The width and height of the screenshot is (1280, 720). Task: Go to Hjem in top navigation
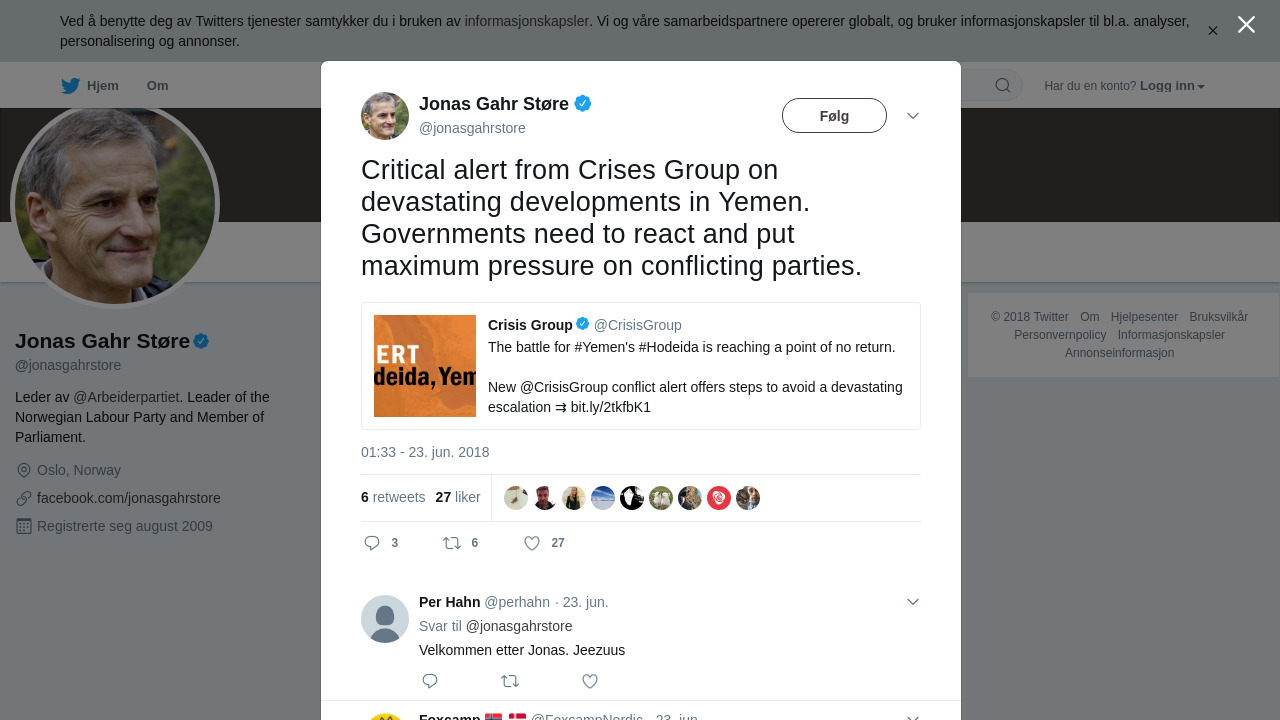coord(103,86)
